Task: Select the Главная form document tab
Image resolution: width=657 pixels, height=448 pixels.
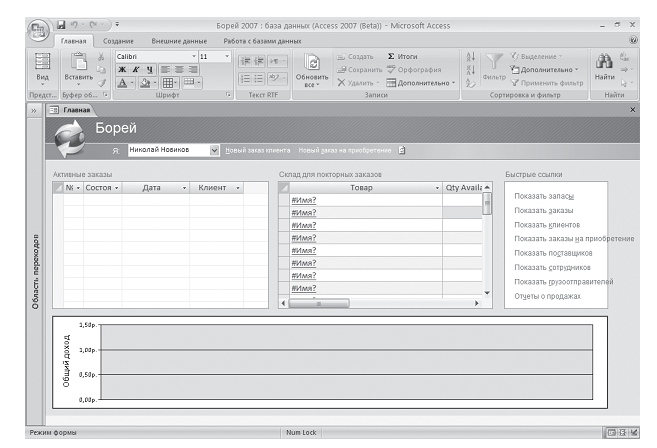Action: [x=71, y=110]
